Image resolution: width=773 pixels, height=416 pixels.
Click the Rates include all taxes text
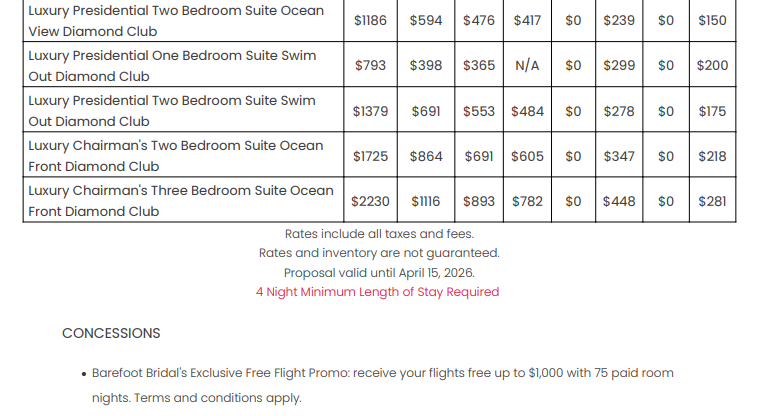pyautogui.click(x=378, y=234)
